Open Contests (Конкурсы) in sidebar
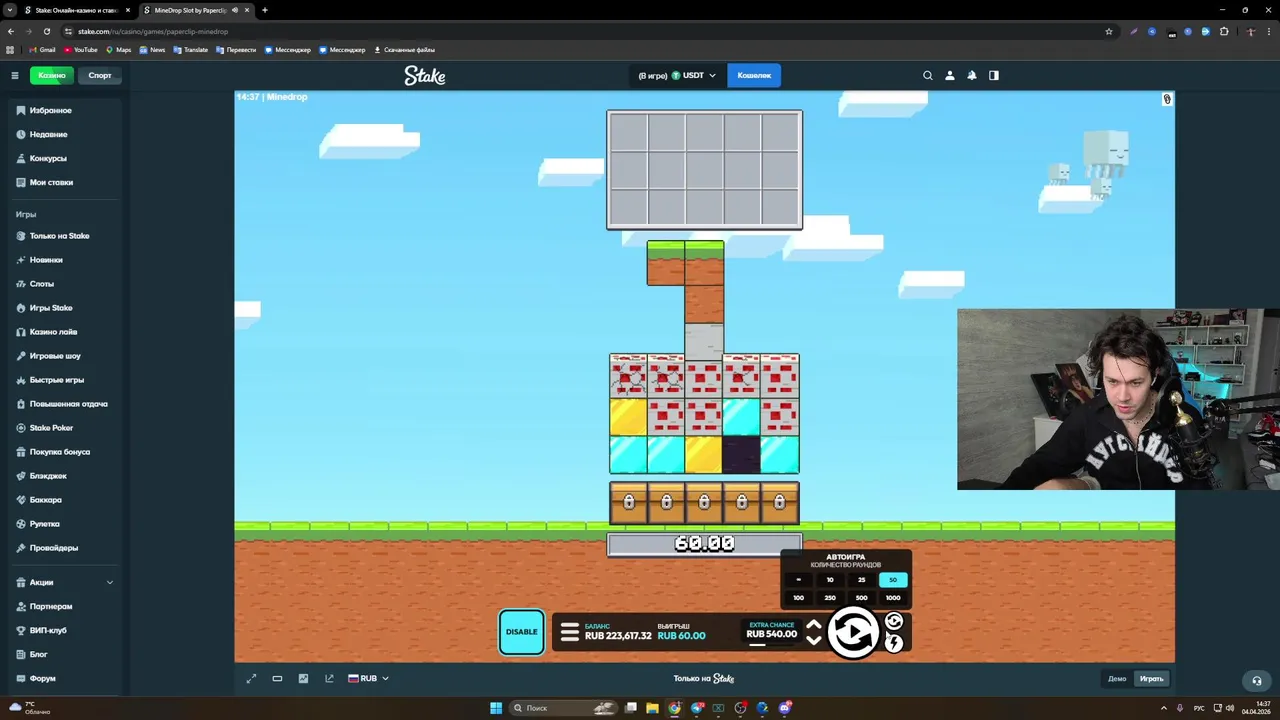Image resolution: width=1280 pixels, height=720 pixels. (x=65, y=158)
